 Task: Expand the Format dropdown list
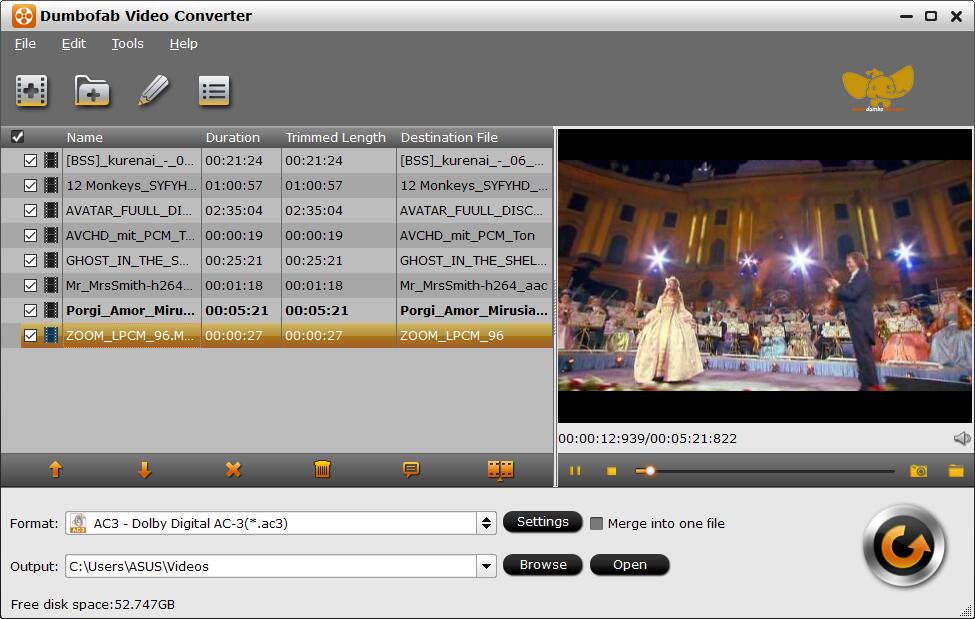point(486,523)
